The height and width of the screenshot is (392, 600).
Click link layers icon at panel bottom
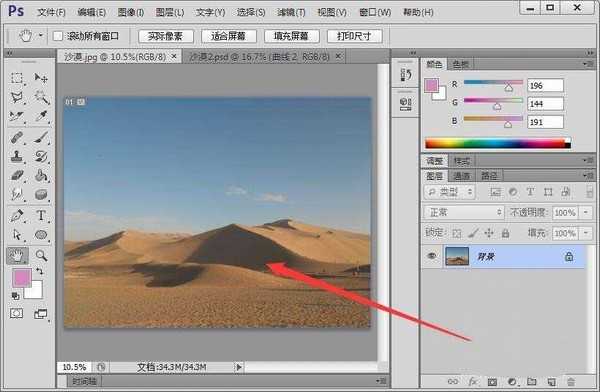coord(452,382)
